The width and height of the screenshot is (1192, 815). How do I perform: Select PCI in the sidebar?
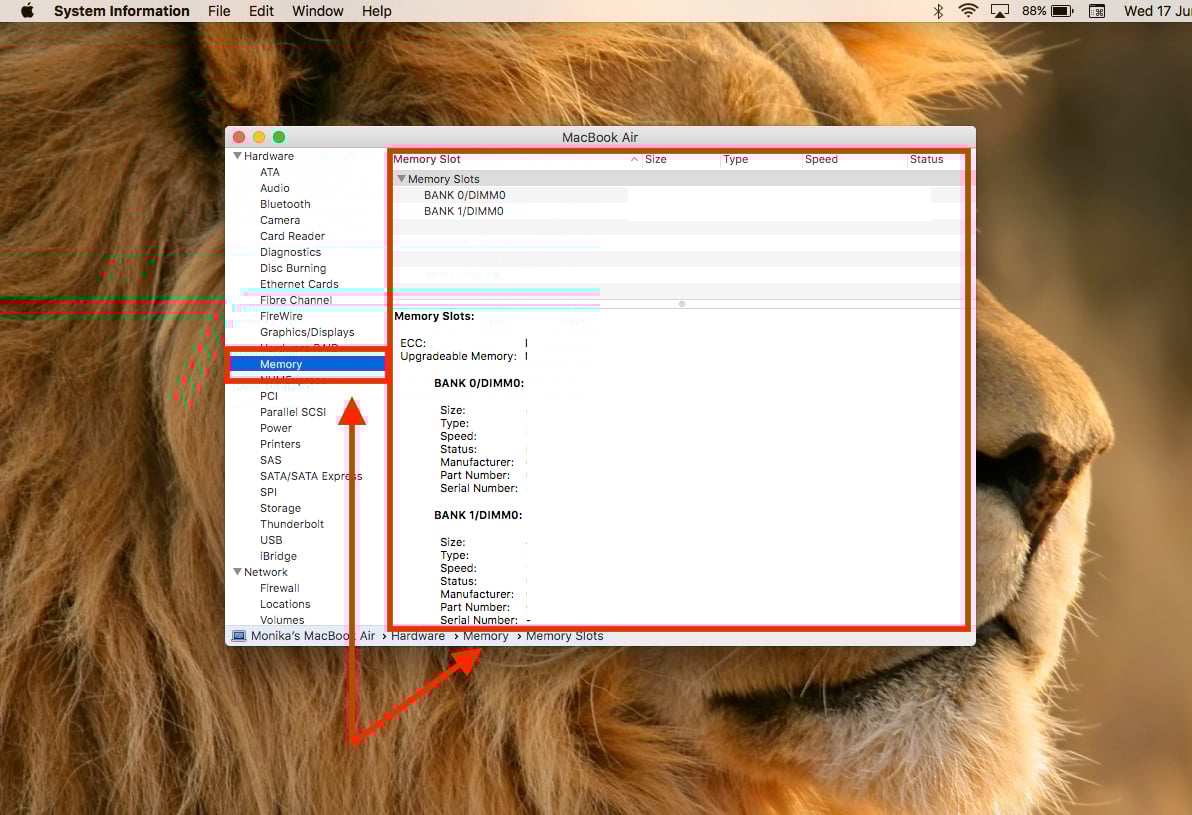tap(269, 395)
